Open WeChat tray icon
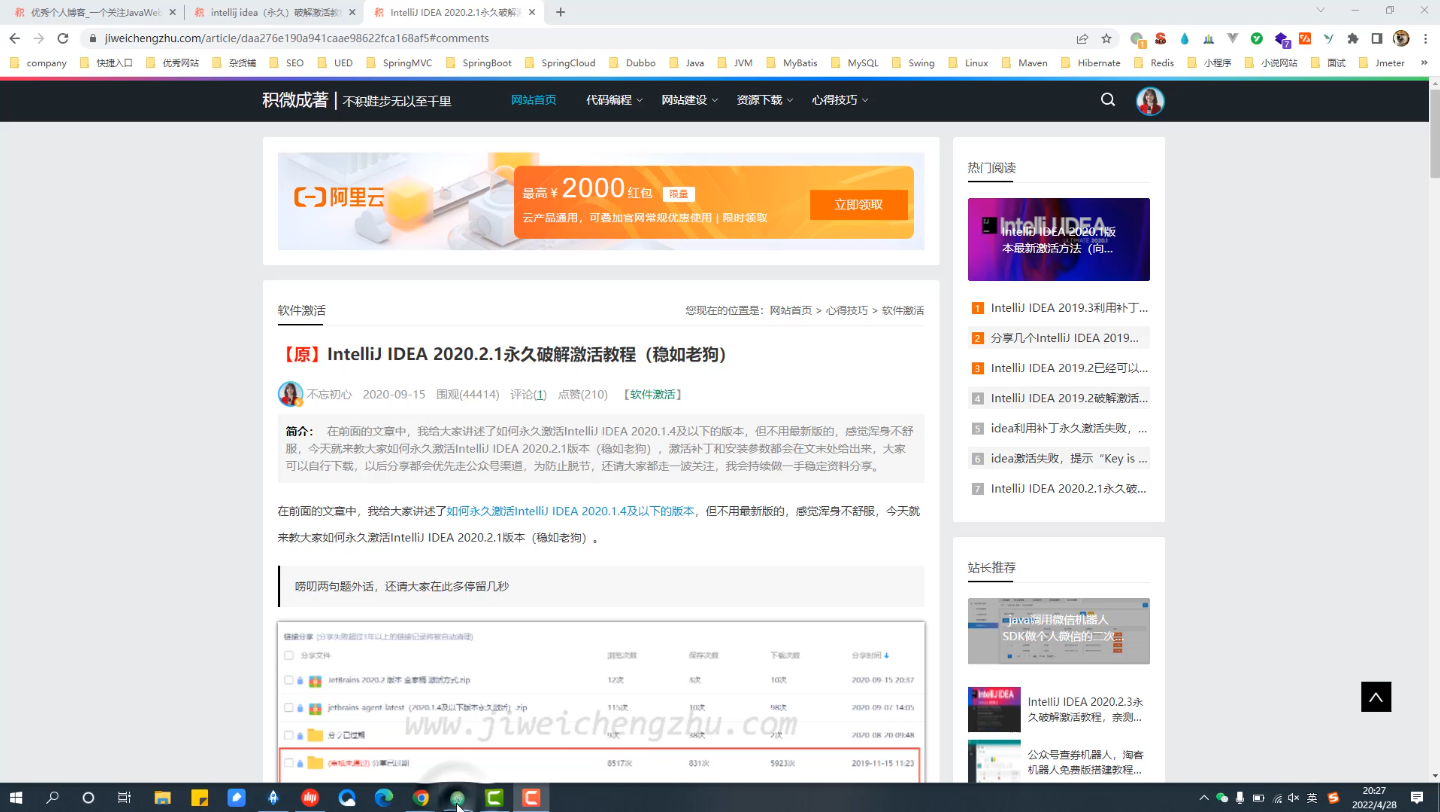 [x=1221, y=798]
